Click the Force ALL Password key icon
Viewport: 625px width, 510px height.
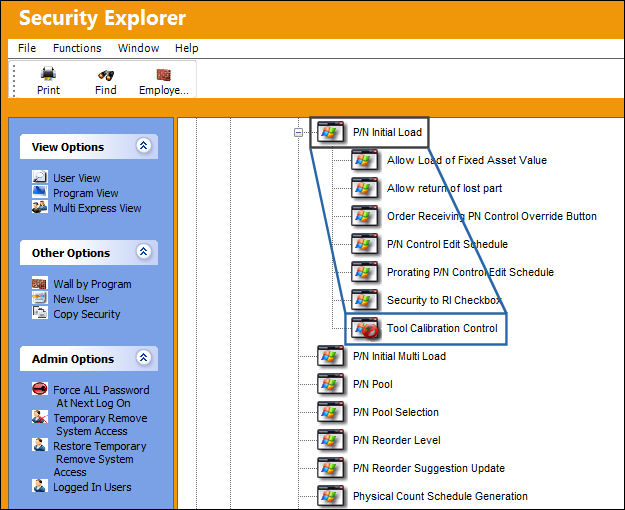coord(40,388)
